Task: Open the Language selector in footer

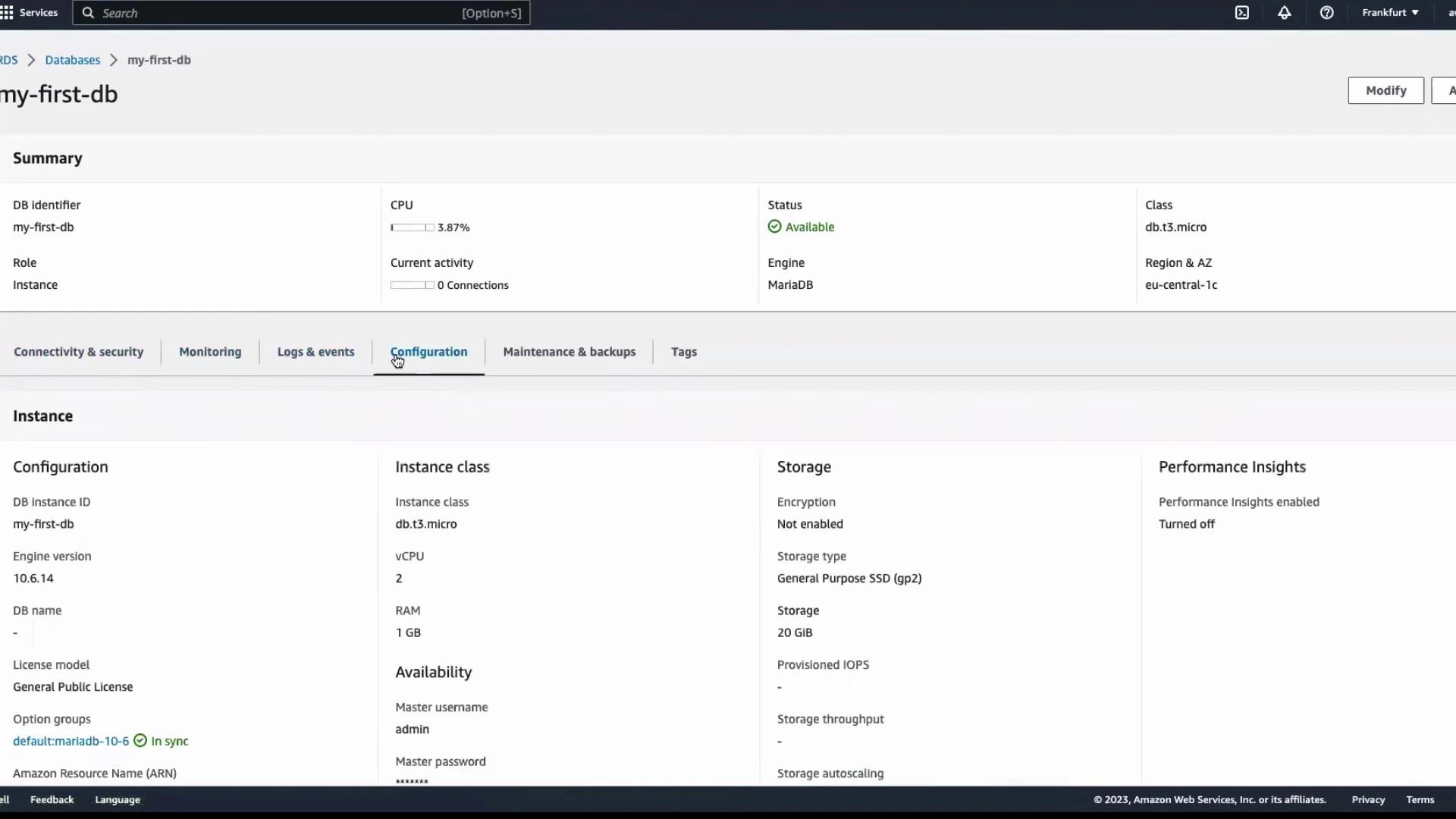Action: pyautogui.click(x=117, y=799)
